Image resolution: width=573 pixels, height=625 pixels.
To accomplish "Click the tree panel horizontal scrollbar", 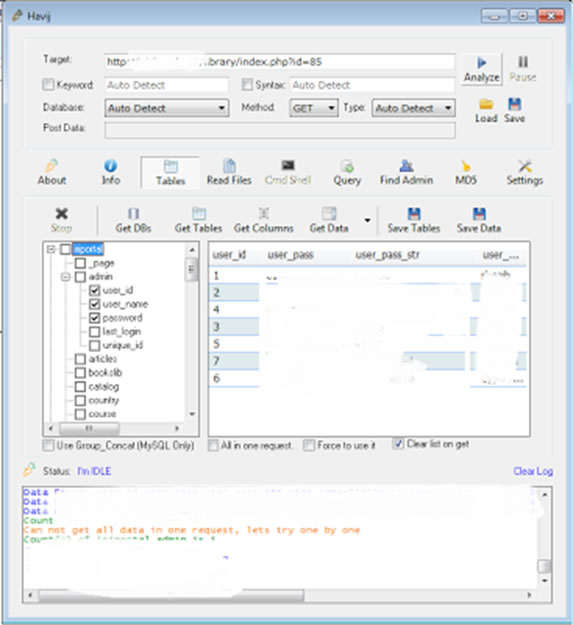I will click(114, 428).
